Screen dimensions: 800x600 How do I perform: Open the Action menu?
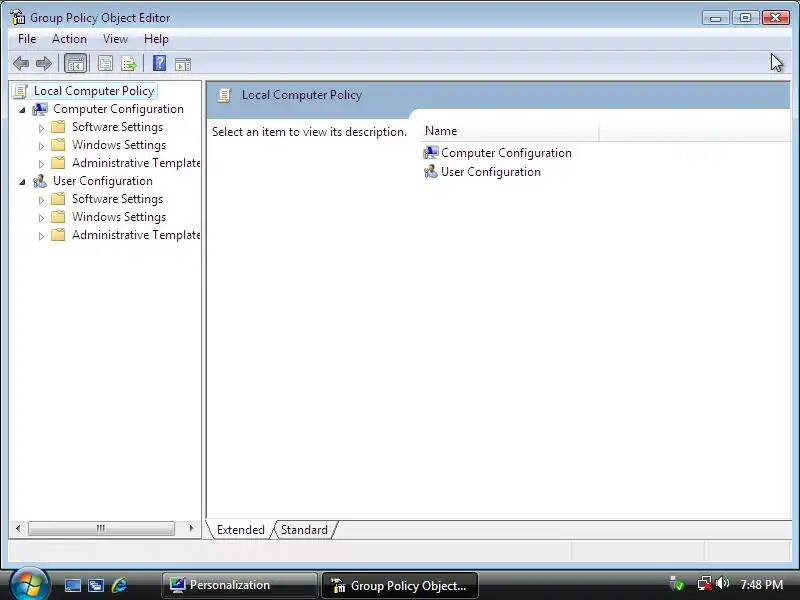click(x=69, y=39)
